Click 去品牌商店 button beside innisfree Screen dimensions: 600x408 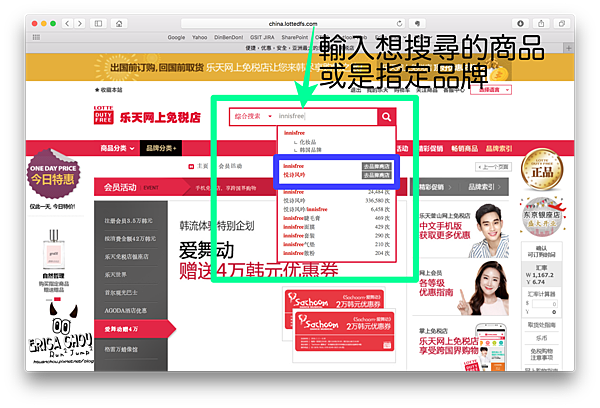coord(377,166)
